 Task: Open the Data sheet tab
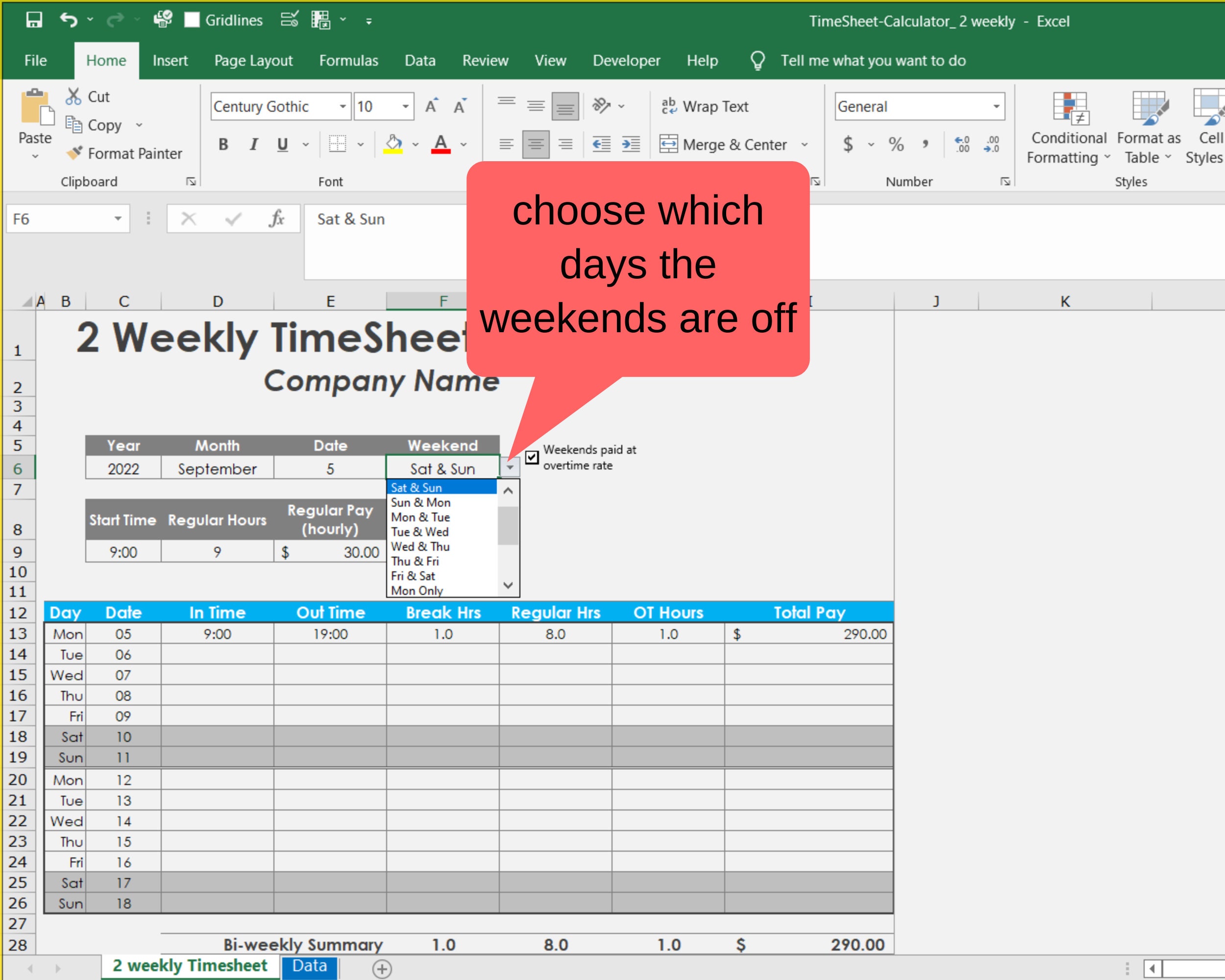pyautogui.click(x=309, y=965)
